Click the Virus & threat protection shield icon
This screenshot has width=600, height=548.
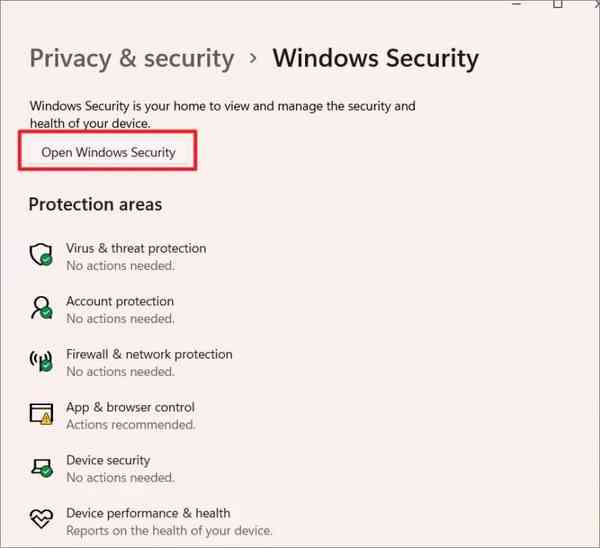point(41,255)
